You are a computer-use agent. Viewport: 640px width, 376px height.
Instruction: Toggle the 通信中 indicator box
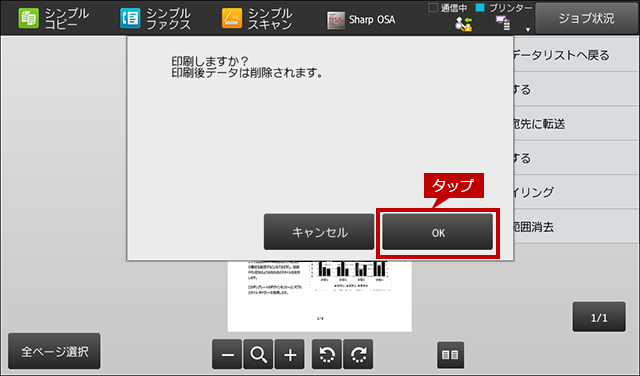[x=433, y=7]
